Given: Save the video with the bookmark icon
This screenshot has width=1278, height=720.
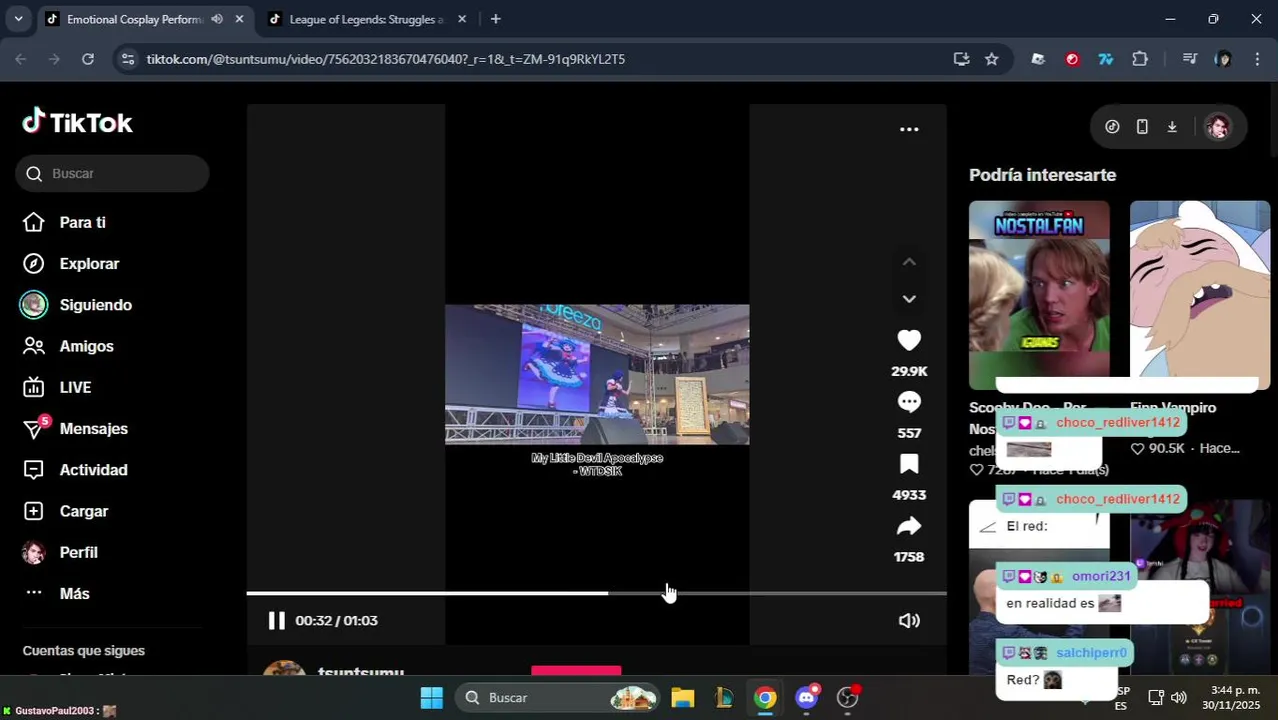Looking at the screenshot, I should pos(909,464).
